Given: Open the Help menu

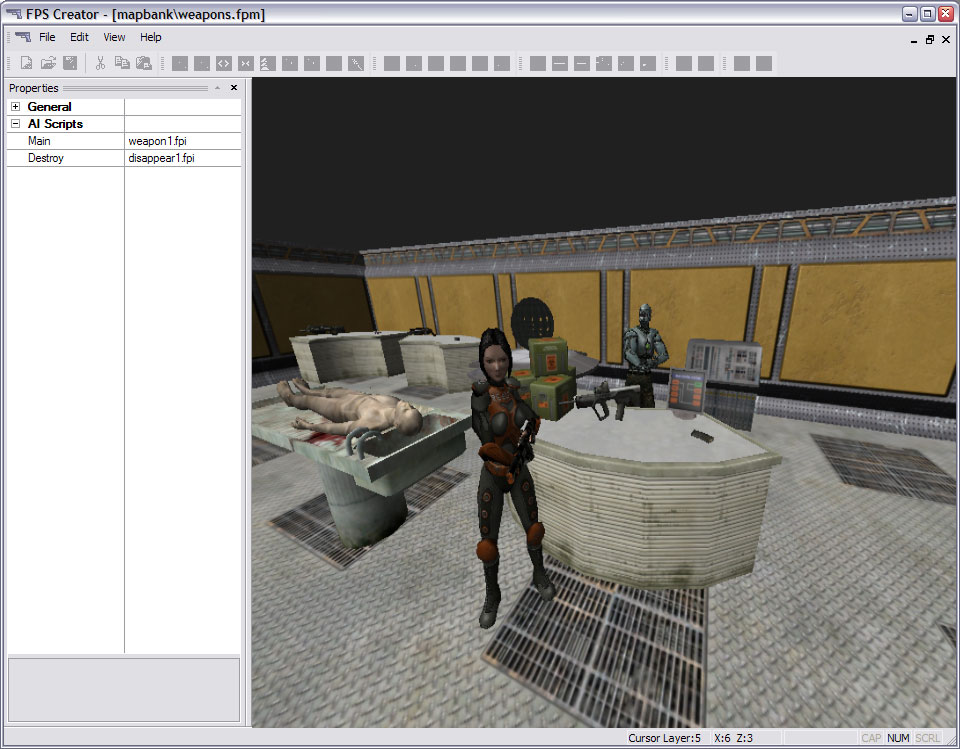Looking at the screenshot, I should point(150,37).
